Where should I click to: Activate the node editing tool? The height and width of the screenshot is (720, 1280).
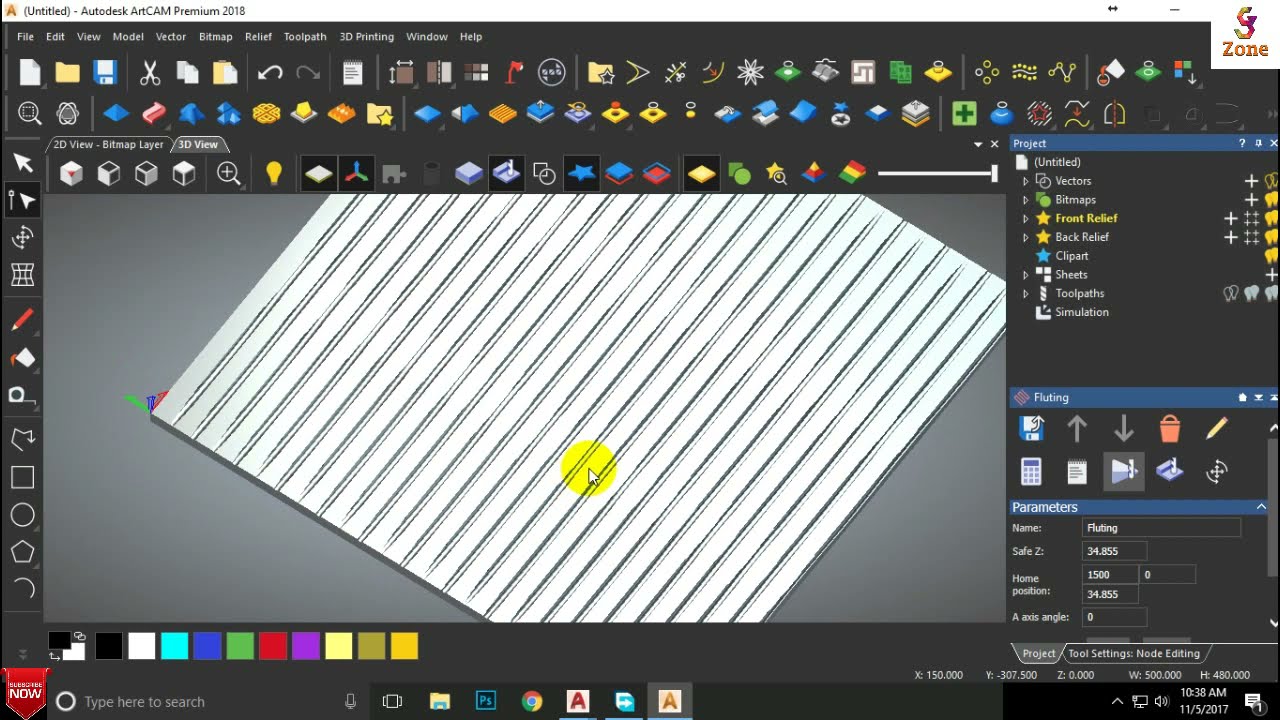22,200
